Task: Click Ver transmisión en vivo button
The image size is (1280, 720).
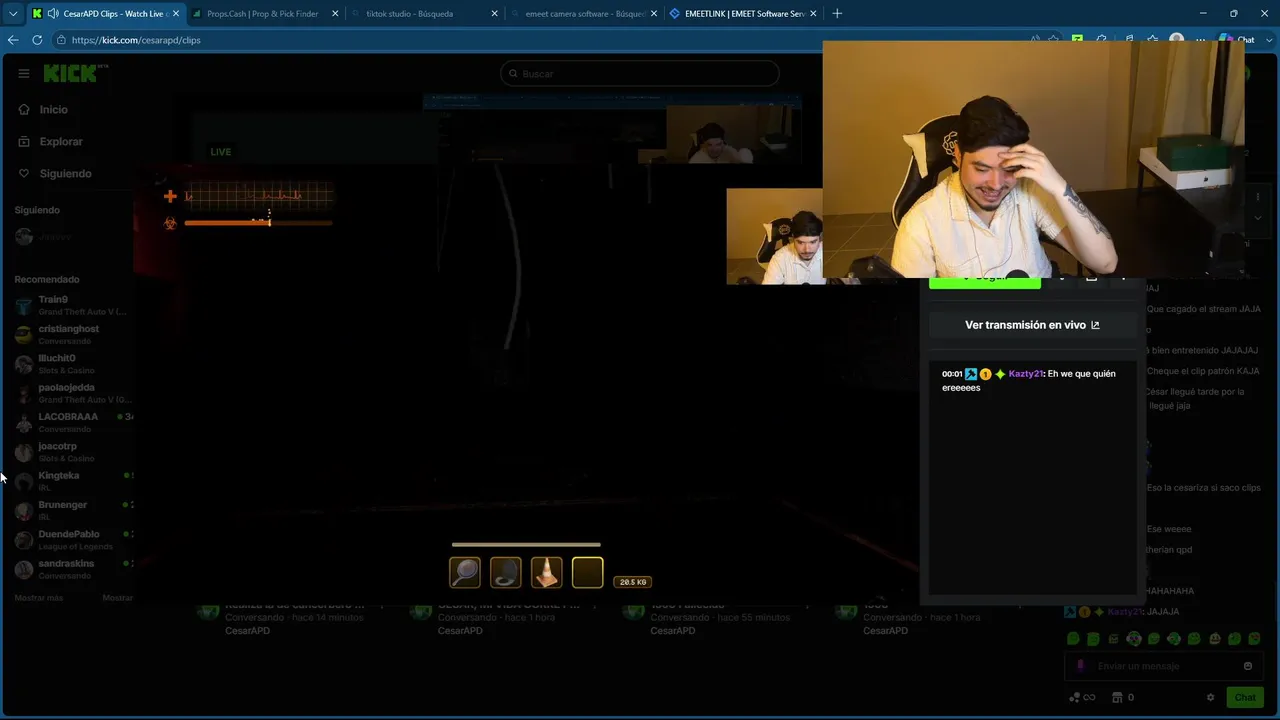Action: (x=1032, y=325)
